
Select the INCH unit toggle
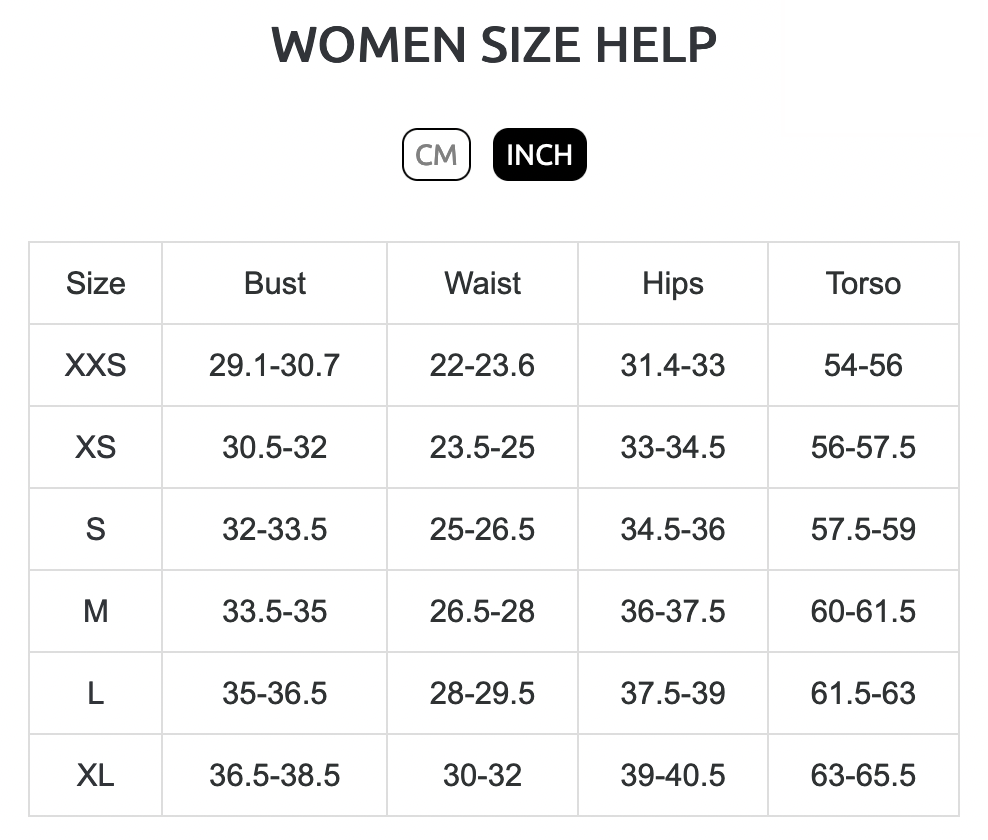pyautogui.click(x=539, y=154)
